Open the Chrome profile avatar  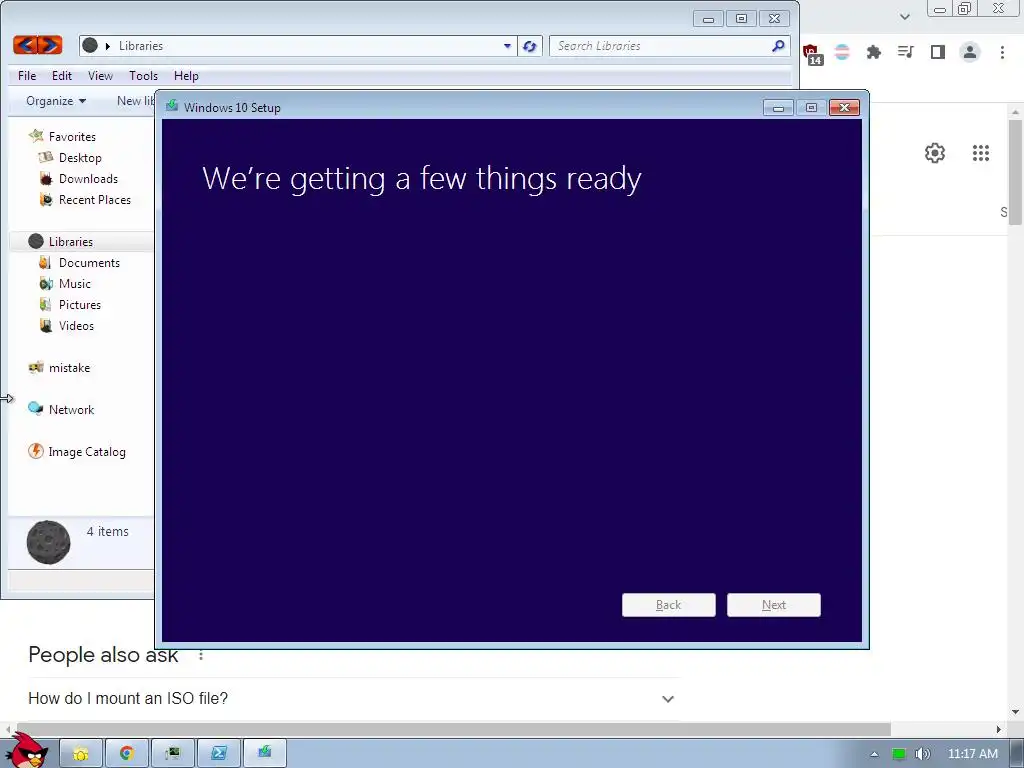pos(970,52)
